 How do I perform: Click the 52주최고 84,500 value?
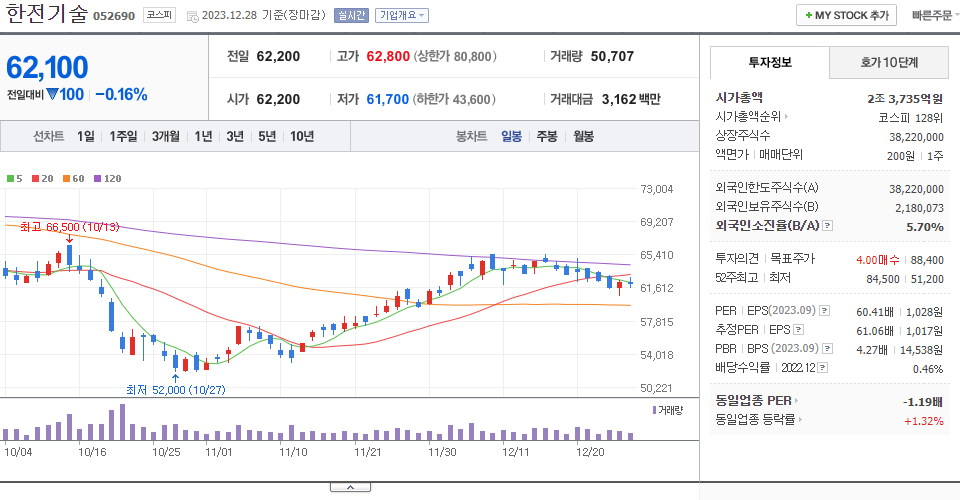[x=882, y=279]
